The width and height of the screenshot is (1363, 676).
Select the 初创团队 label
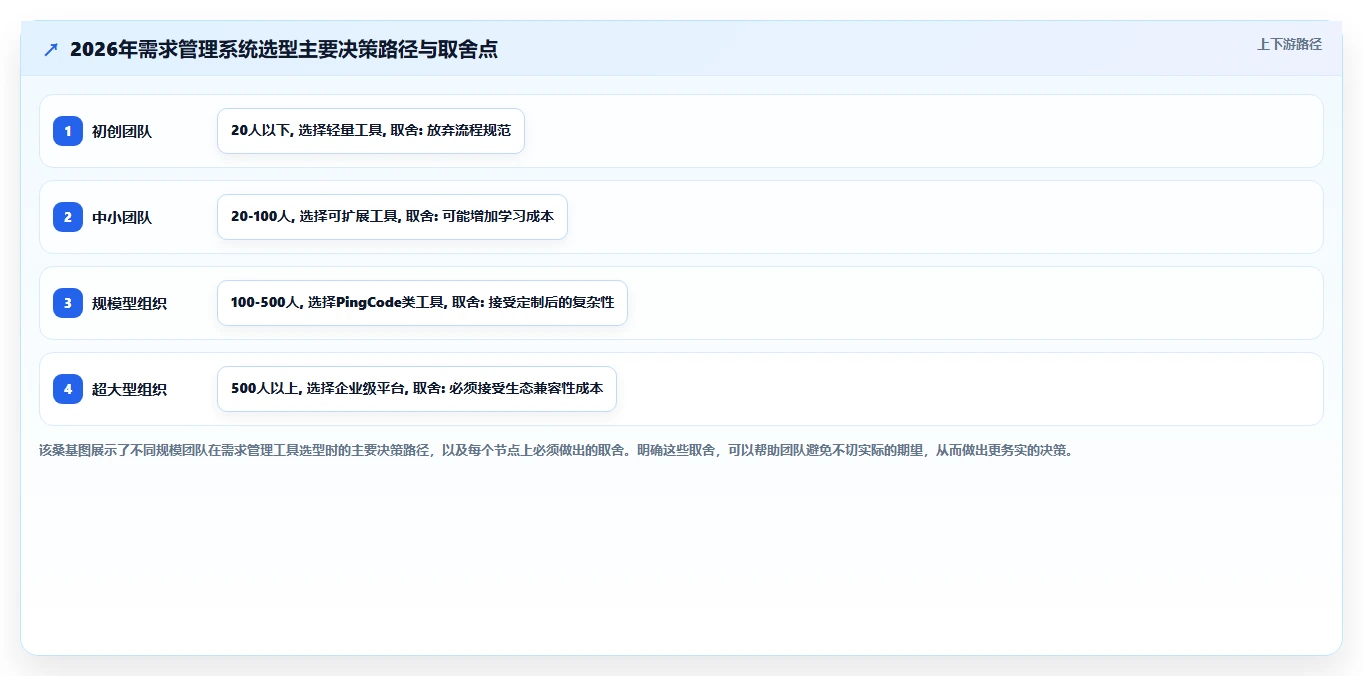coord(122,131)
